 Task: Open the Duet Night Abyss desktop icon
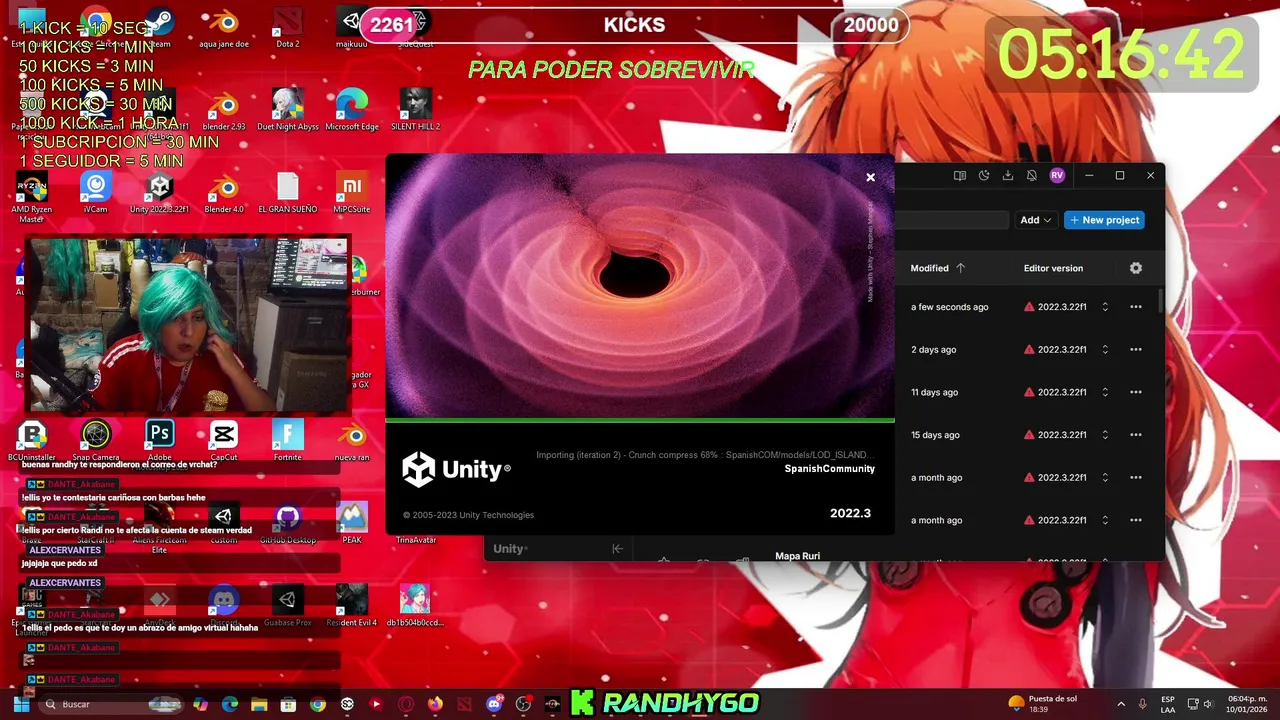287,110
